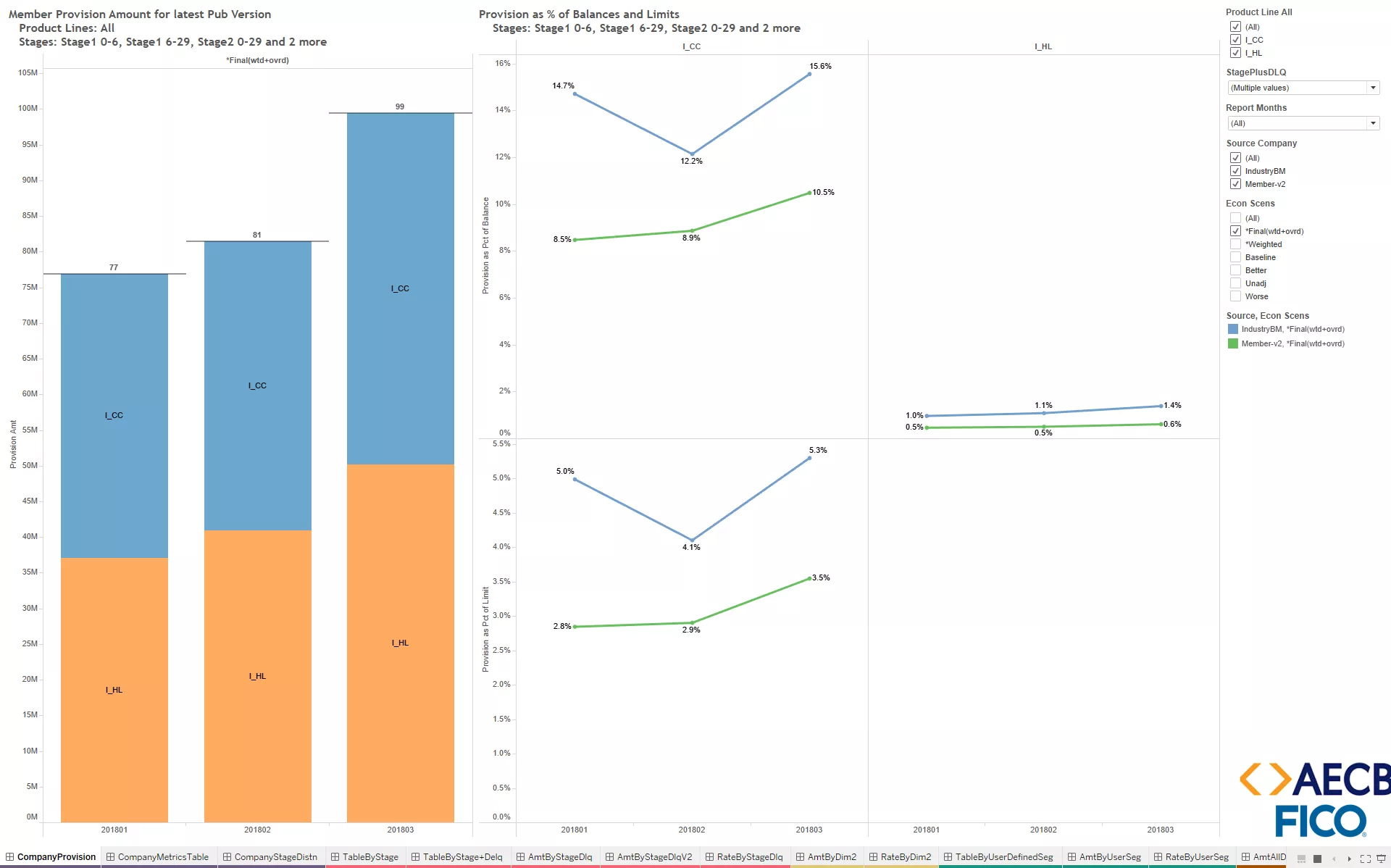The height and width of the screenshot is (868, 1391).
Task: Open the StagePlusDLQ multiple values dropdown
Action: [x=1374, y=87]
